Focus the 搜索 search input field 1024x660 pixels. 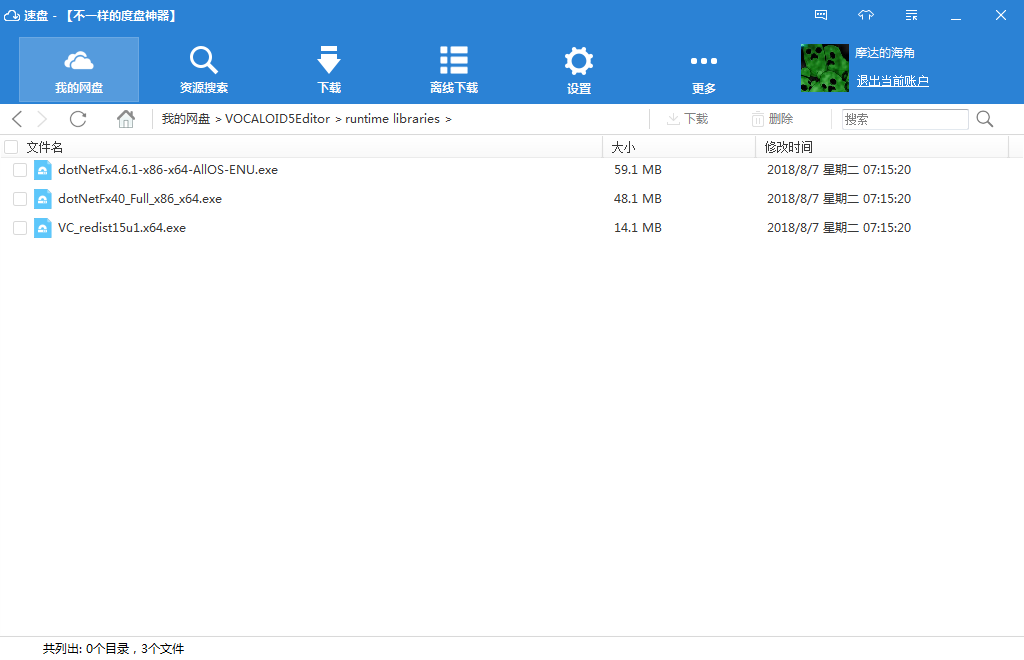click(905, 119)
